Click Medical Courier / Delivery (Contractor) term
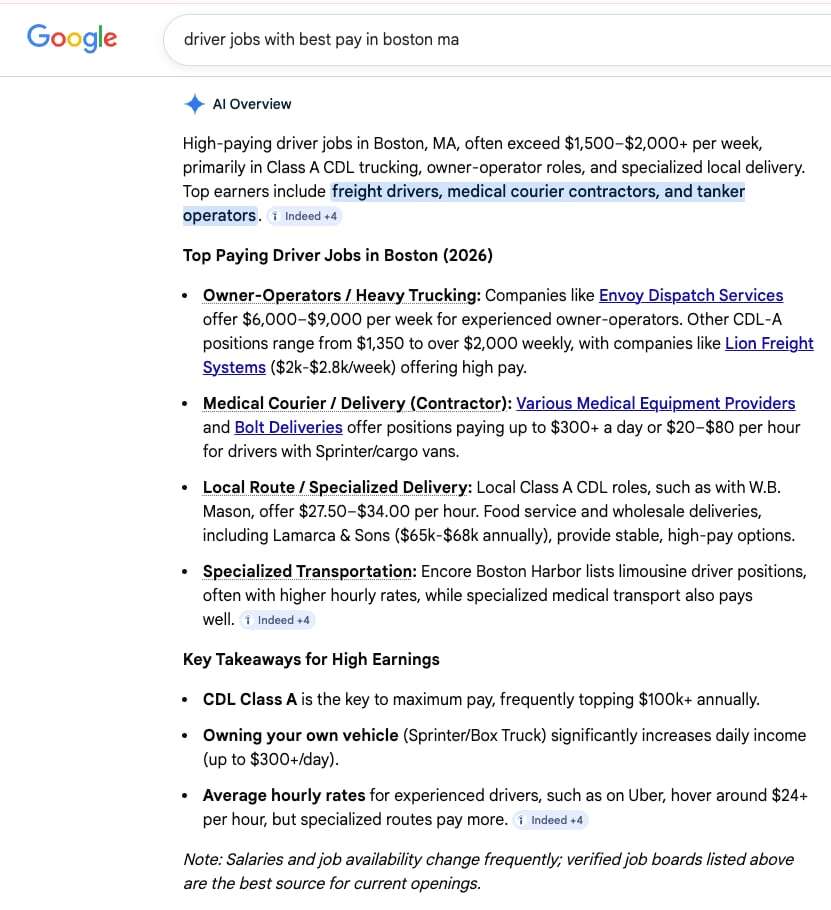This screenshot has width=831, height=910. [x=356, y=403]
